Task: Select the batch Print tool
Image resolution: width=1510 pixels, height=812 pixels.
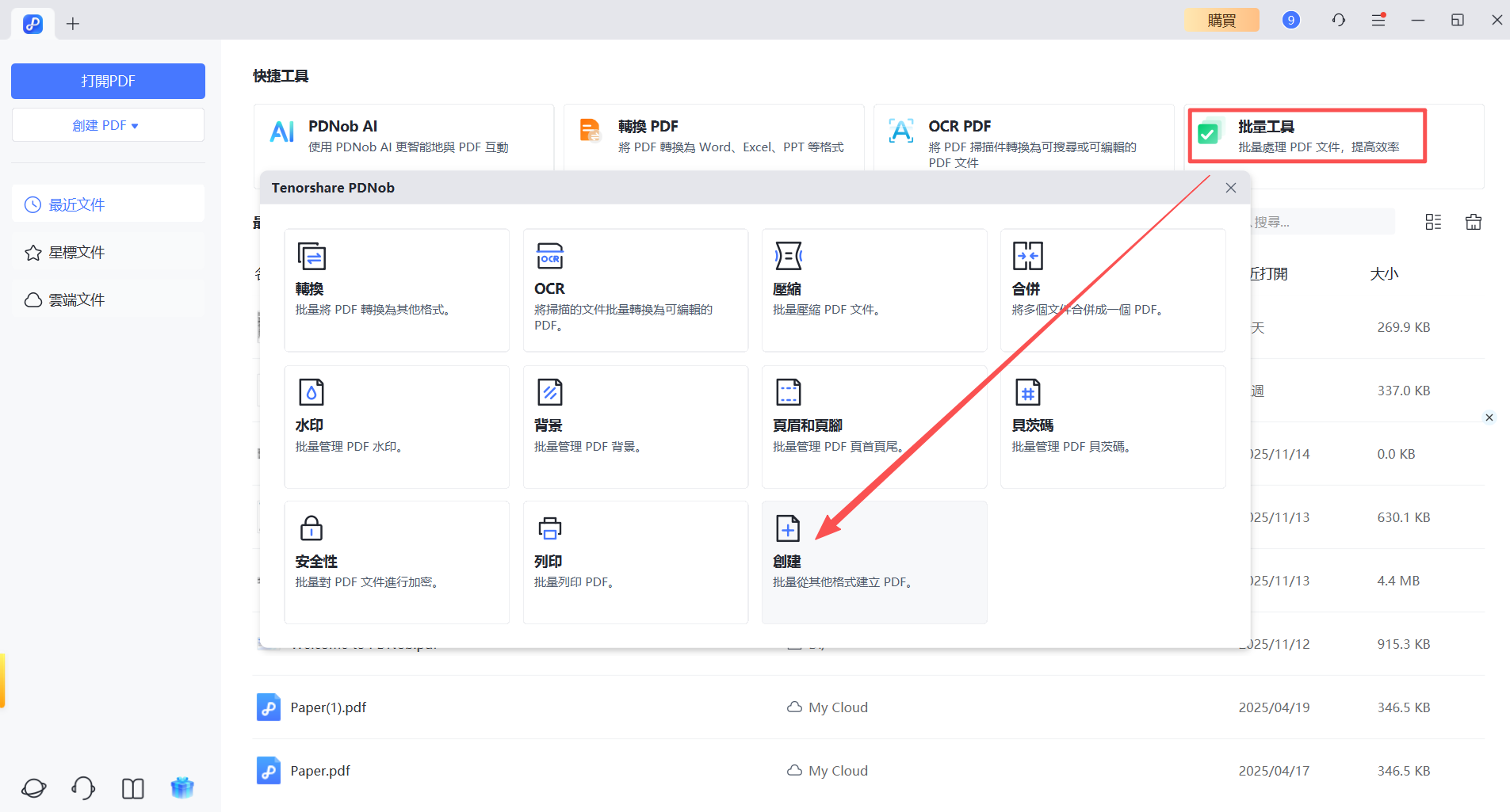Action: click(x=635, y=562)
